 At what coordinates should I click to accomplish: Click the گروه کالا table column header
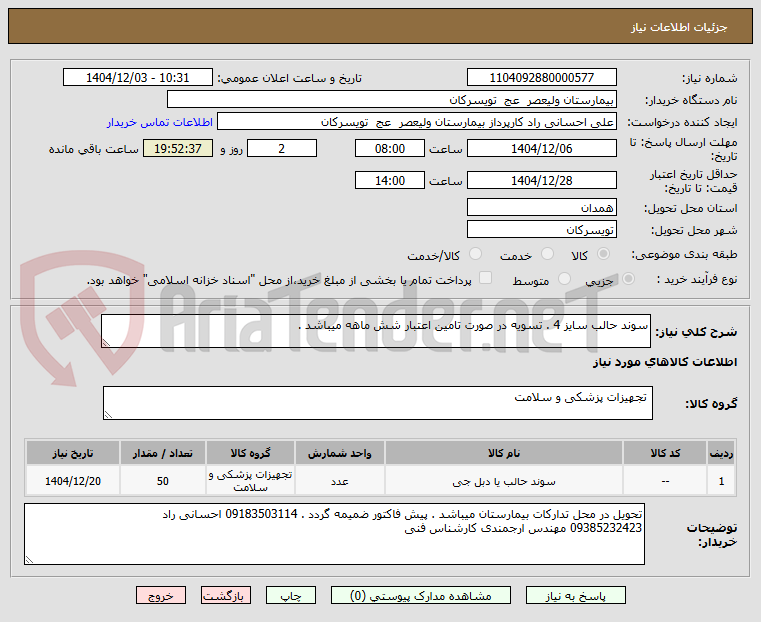[250, 453]
